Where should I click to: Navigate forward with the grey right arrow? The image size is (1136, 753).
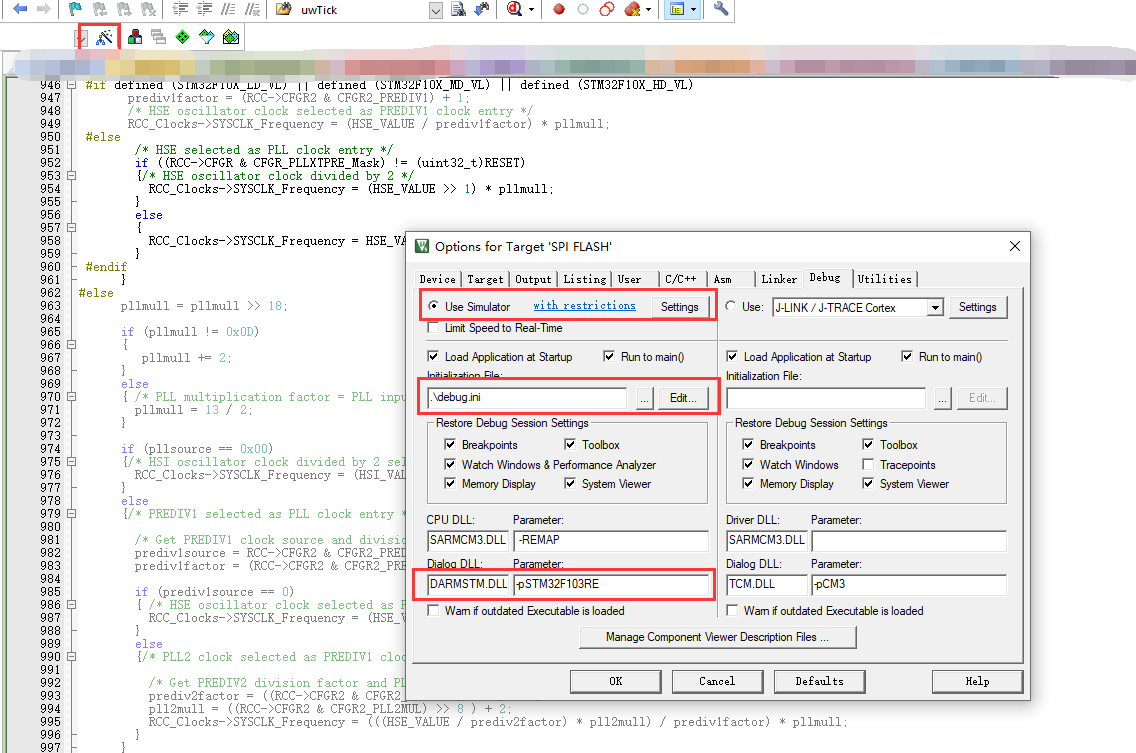coord(43,9)
